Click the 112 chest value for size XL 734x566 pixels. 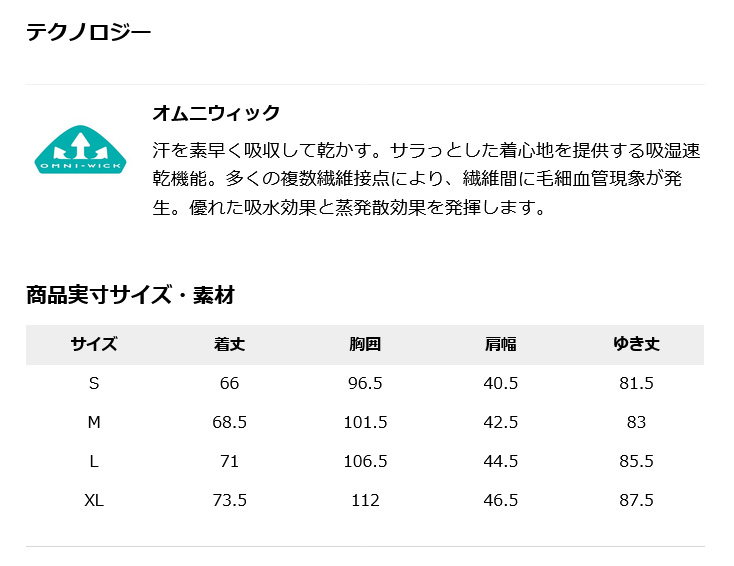coord(365,500)
